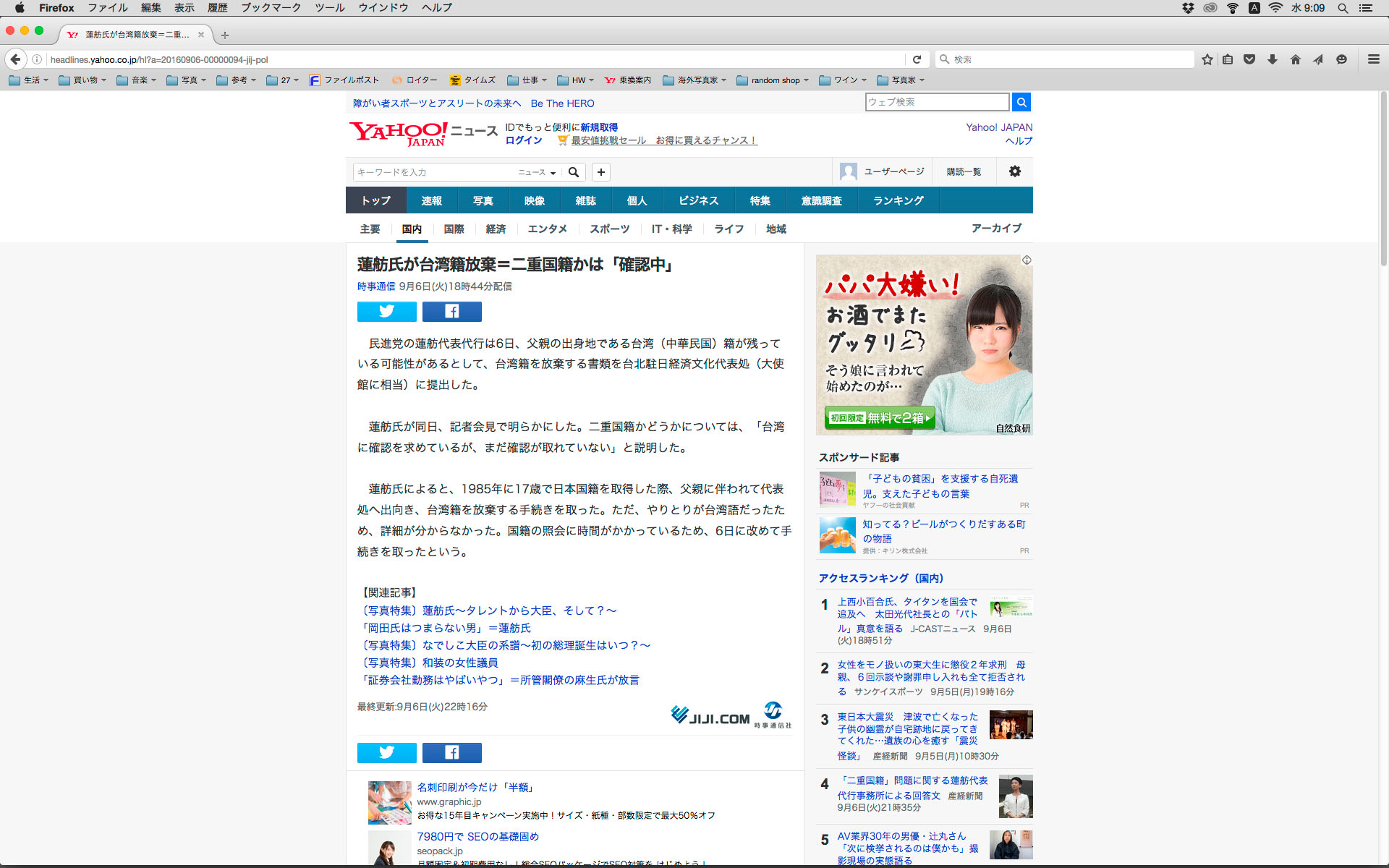This screenshot has height=868, width=1389.
Task: Click the Firefox reload page icon
Action: (917, 59)
